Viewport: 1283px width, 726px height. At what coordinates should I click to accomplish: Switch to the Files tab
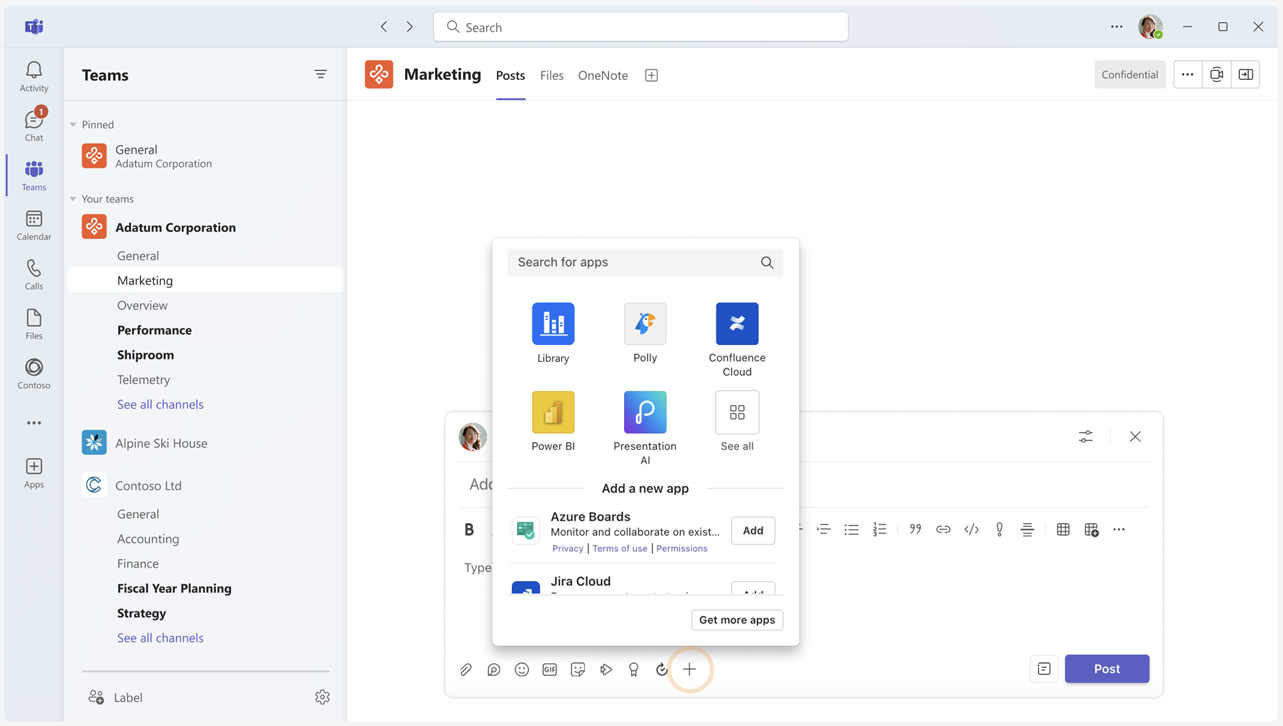(x=551, y=75)
